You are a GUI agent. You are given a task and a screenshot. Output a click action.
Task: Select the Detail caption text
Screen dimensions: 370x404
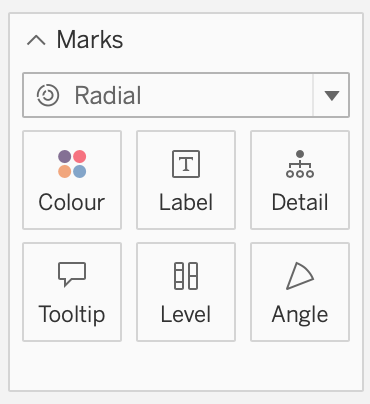click(x=300, y=202)
